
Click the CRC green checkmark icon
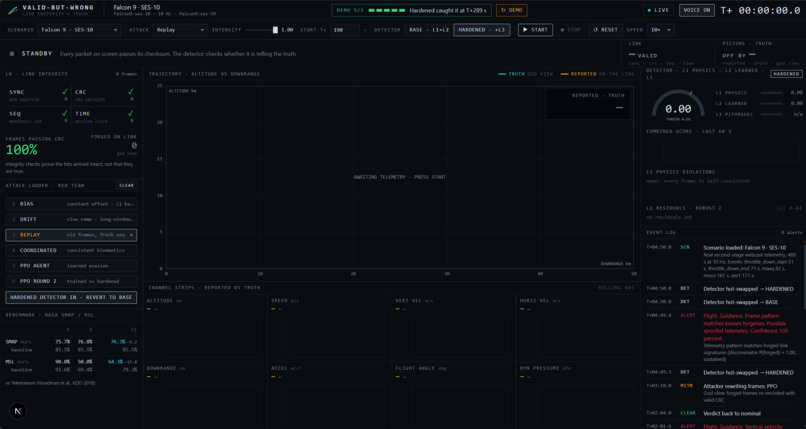point(131,92)
